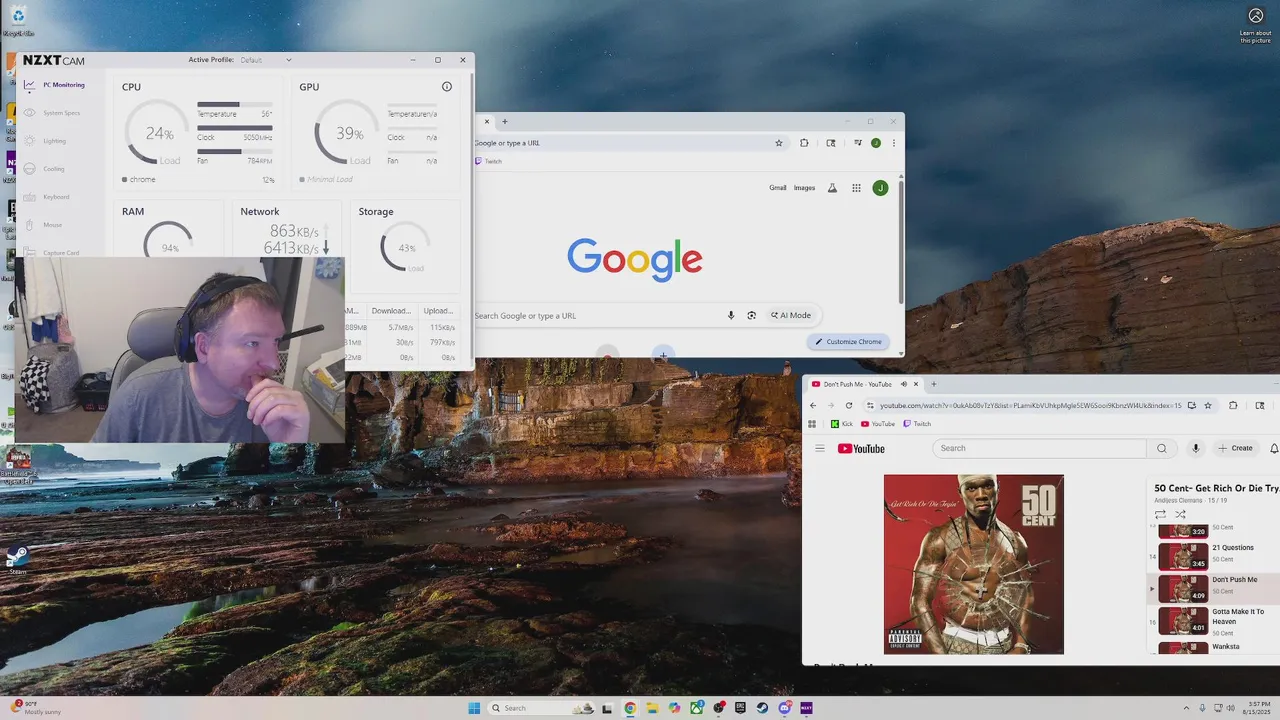Close the Don't Push Me YouTube tab
Image resolution: width=1280 pixels, height=720 pixels.
(916, 384)
